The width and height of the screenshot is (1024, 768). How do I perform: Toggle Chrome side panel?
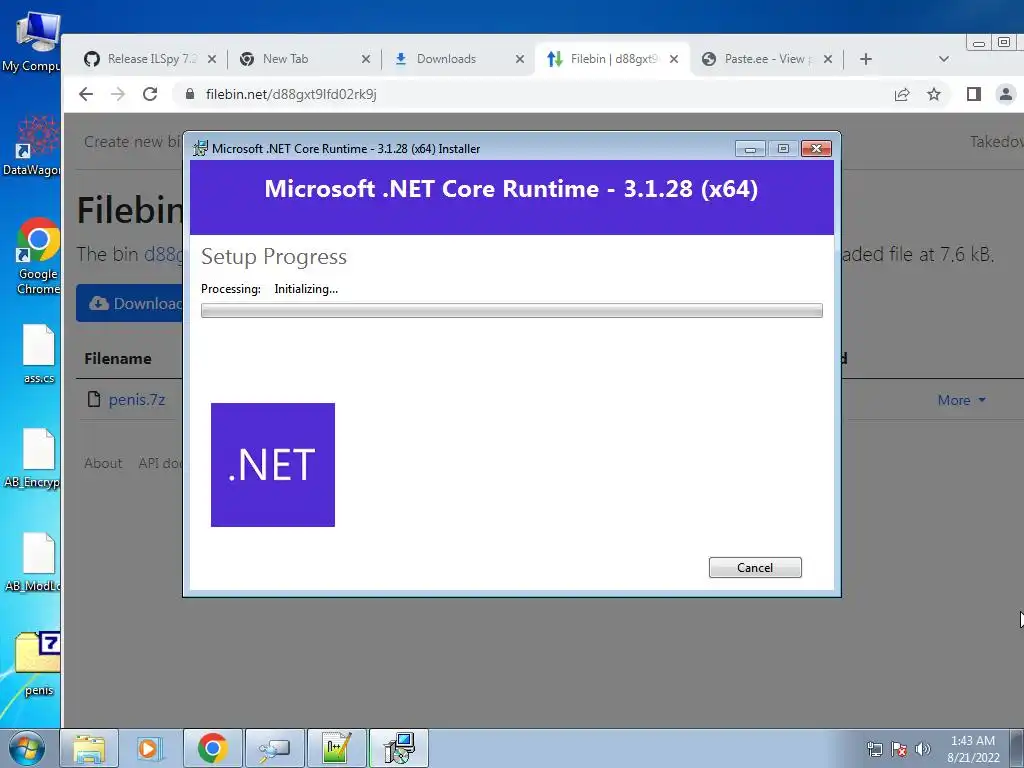pyautogui.click(x=974, y=94)
